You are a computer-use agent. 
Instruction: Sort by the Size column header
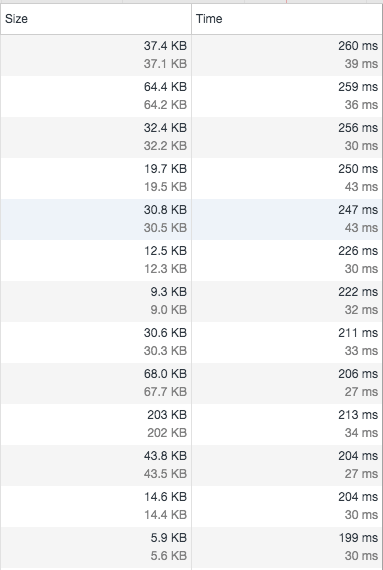pyautogui.click(x=96, y=19)
